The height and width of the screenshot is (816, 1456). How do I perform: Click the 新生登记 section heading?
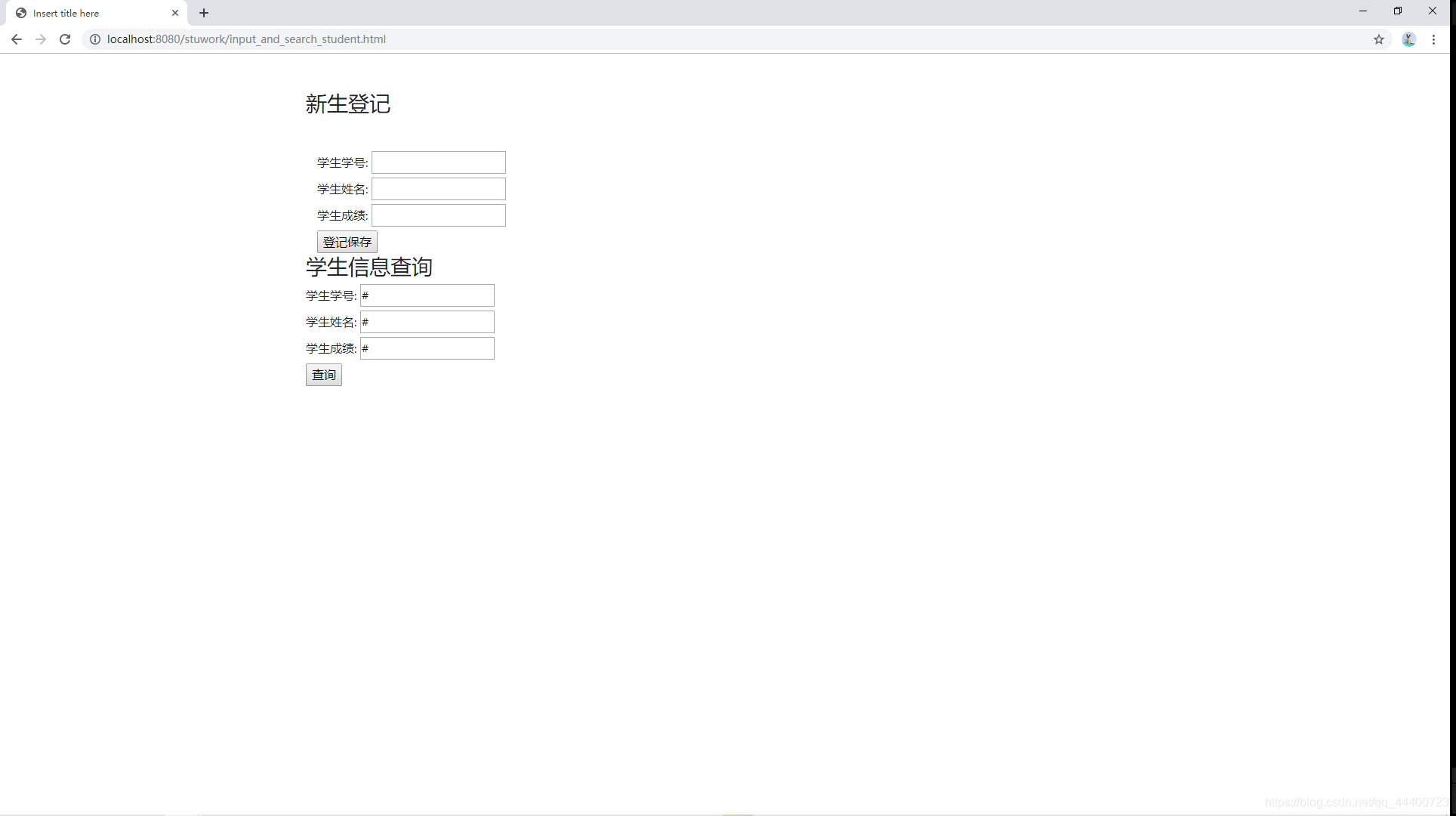click(348, 103)
